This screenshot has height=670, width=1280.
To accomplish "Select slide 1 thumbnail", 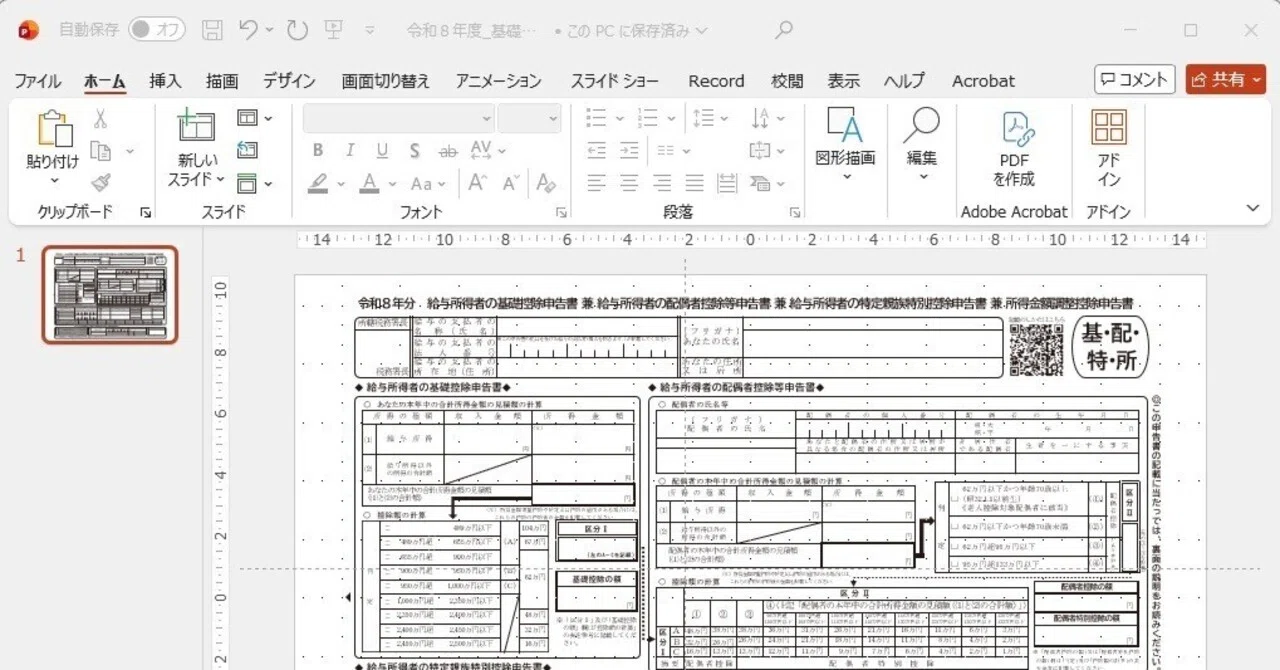I will click(110, 295).
